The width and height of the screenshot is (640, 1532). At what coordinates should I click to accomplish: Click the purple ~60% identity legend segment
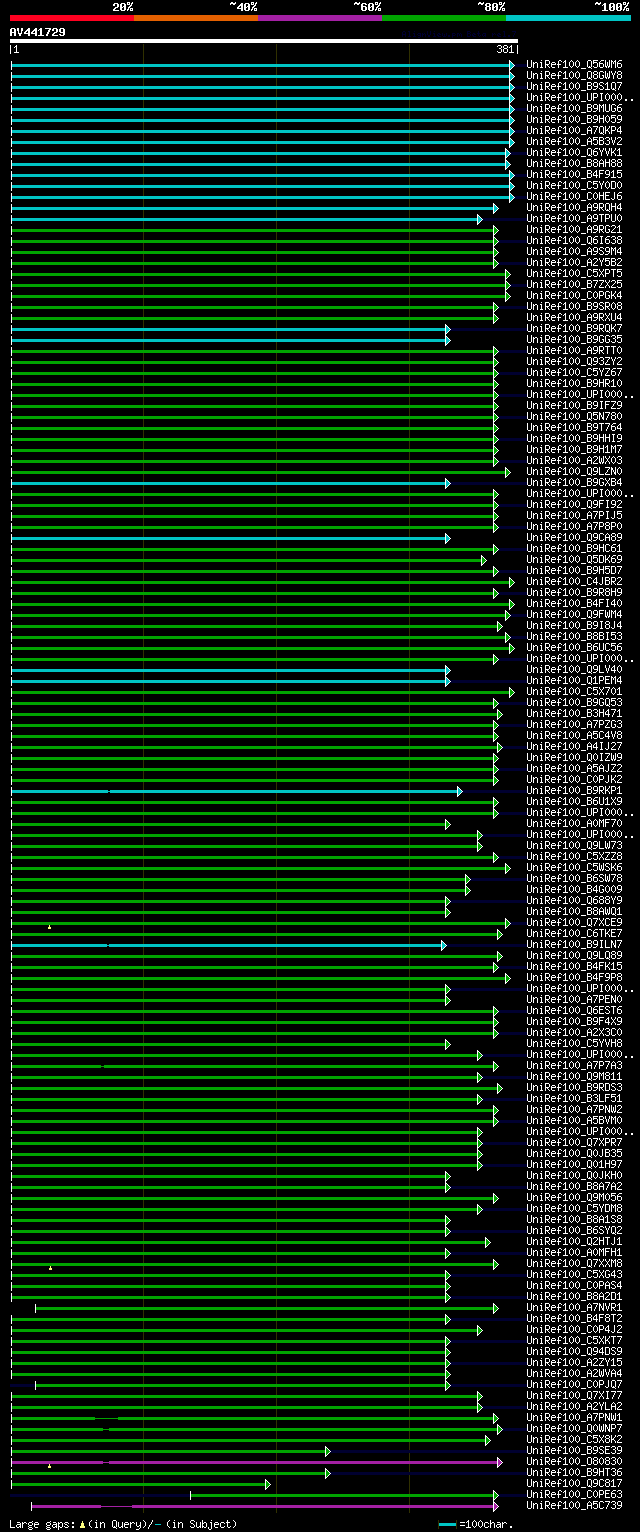(x=320, y=17)
